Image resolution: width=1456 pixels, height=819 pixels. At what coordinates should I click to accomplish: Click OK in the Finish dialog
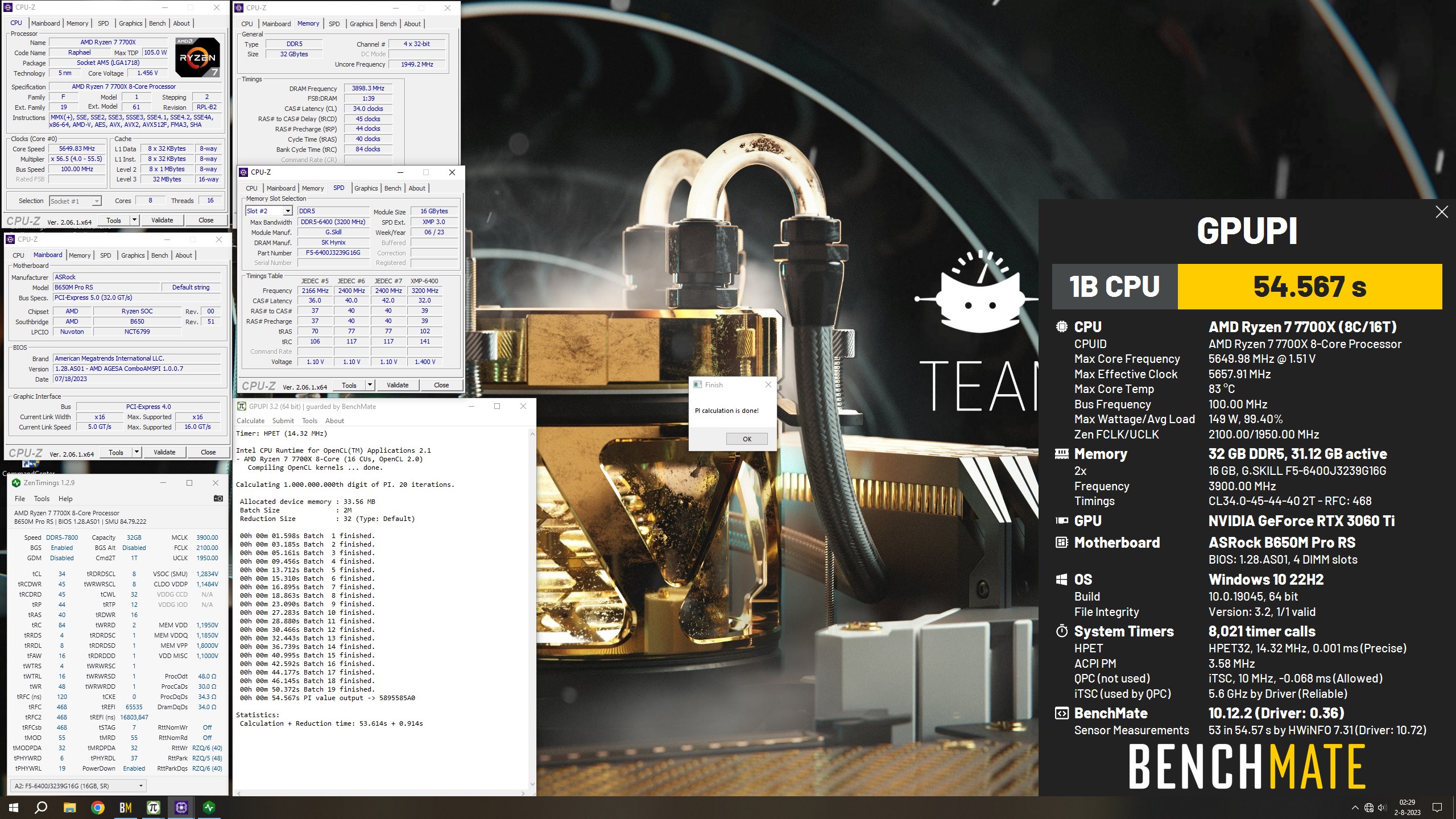[747, 439]
